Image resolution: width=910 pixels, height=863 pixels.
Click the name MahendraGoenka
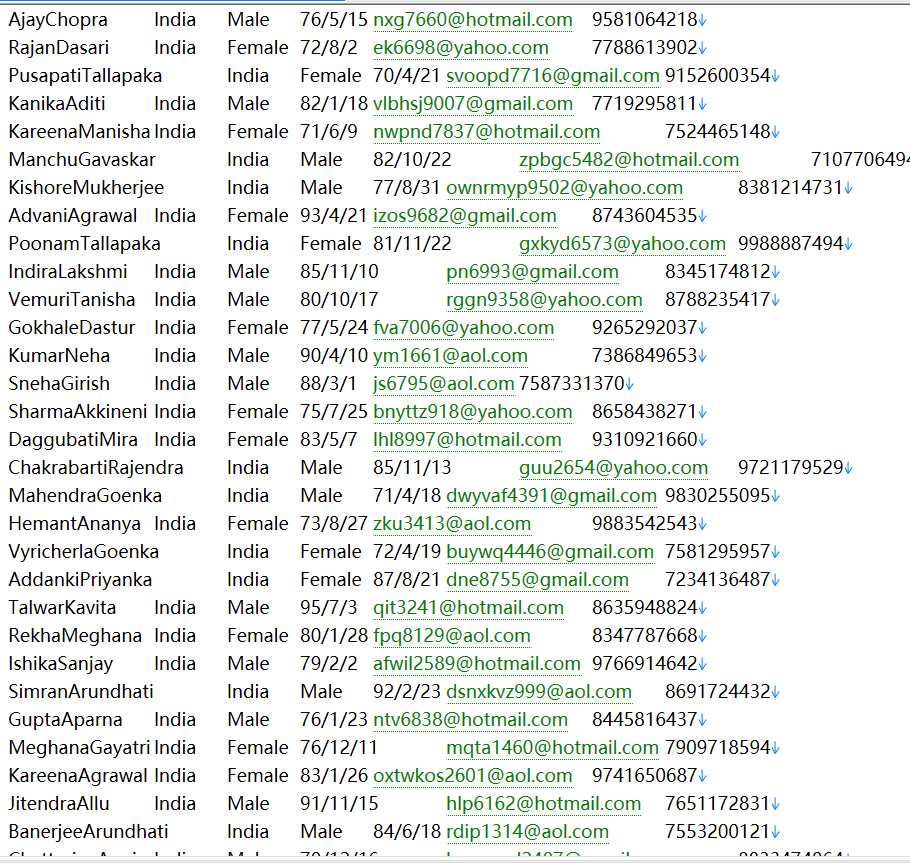(85, 496)
